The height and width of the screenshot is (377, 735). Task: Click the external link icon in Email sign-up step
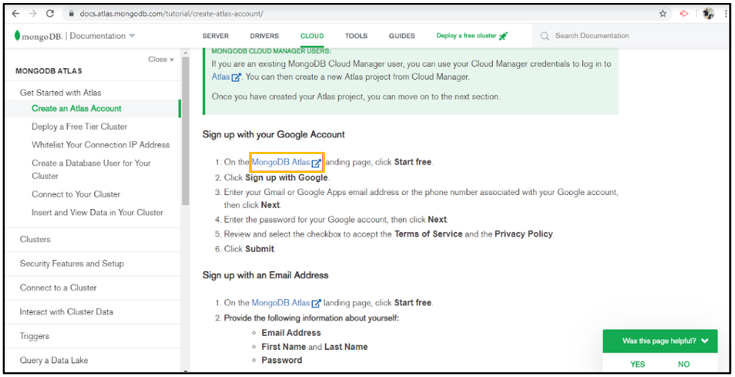(316, 303)
